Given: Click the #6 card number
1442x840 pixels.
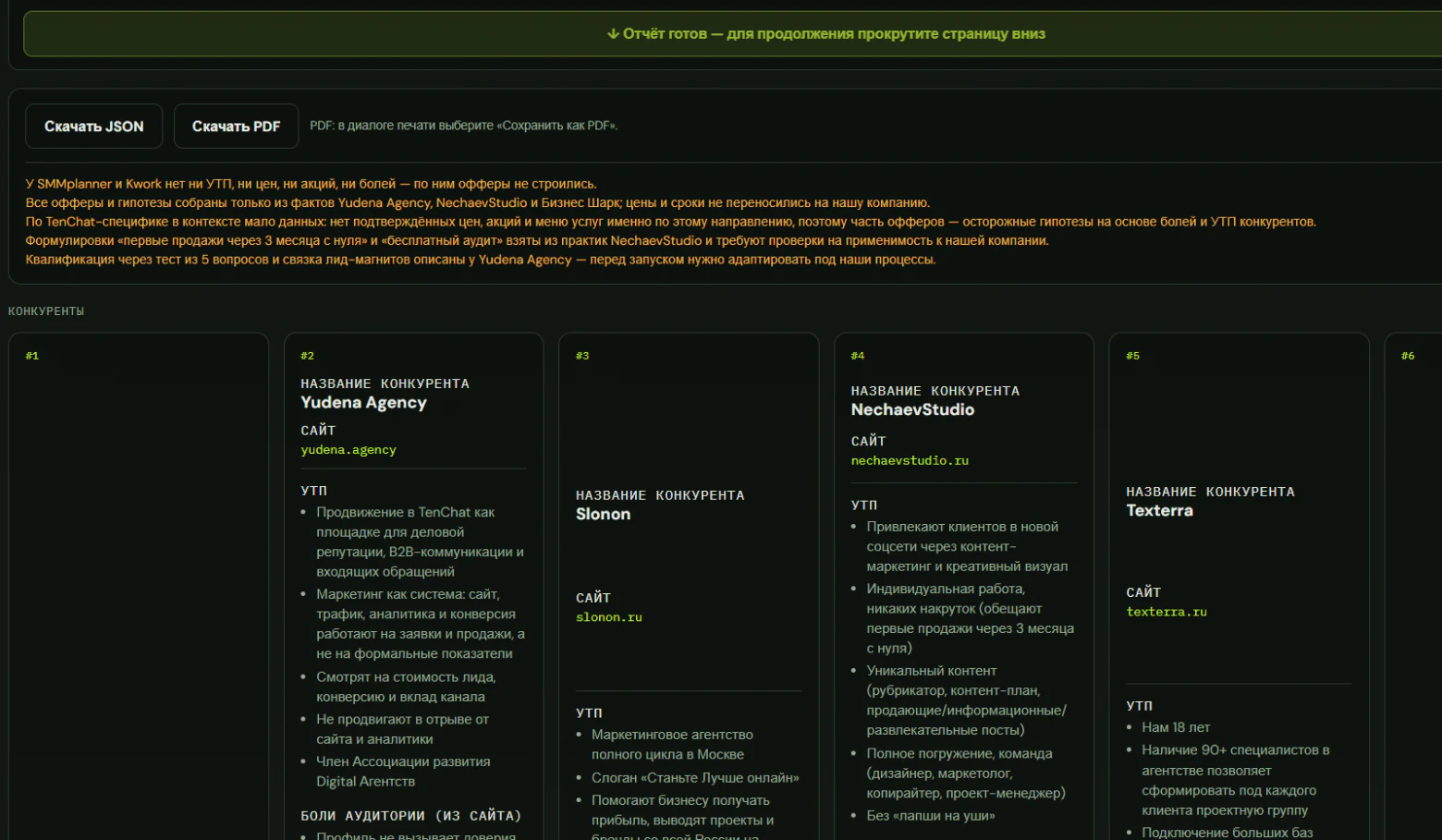Looking at the screenshot, I should pyautogui.click(x=1408, y=356).
